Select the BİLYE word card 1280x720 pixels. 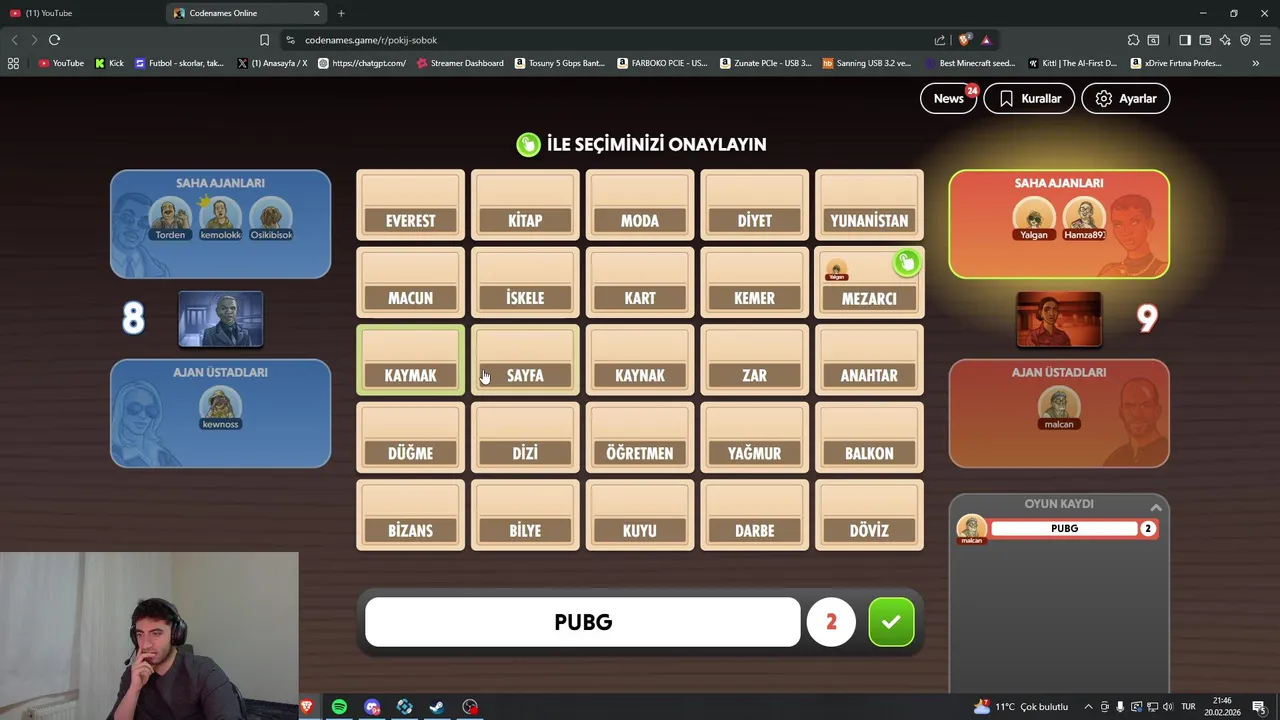tap(525, 515)
